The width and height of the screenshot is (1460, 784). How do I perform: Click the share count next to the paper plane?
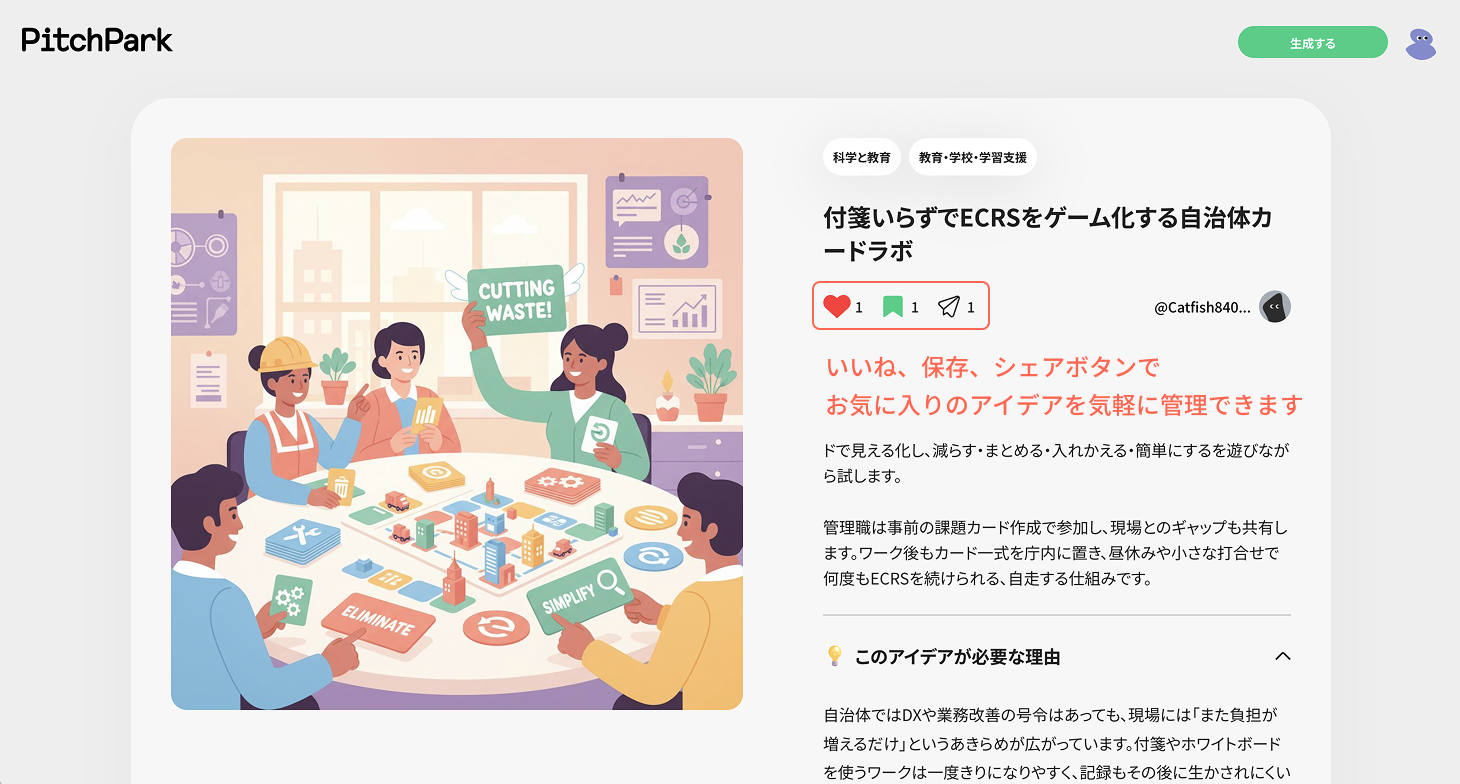click(x=971, y=308)
